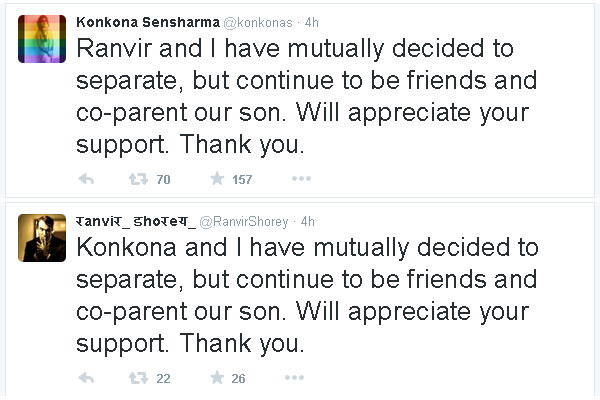This screenshot has height=400, width=600.
Task: Open Ranvir Shorey's profile picture
Action: (x=42, y=239)
